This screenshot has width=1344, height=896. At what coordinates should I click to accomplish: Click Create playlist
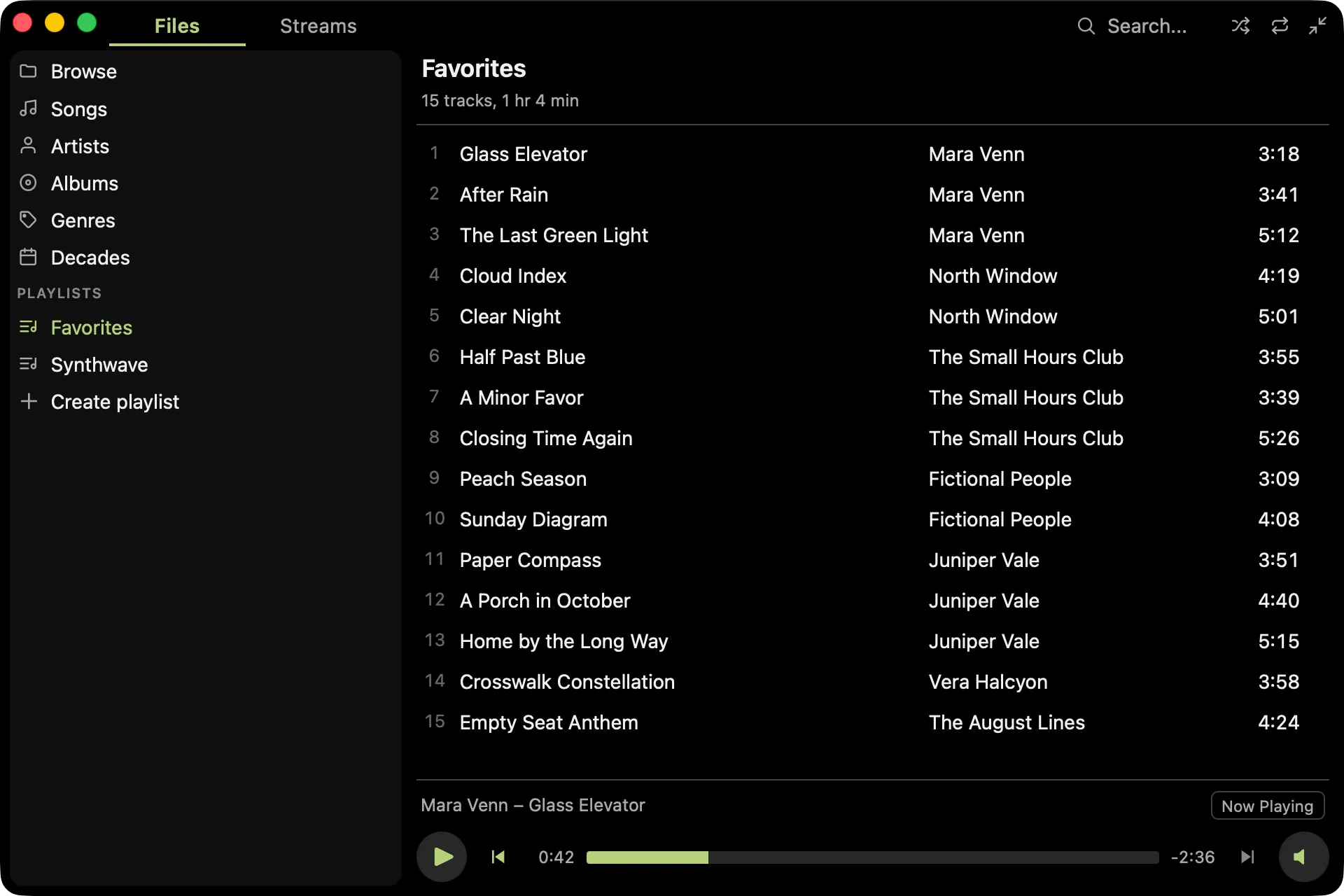[206, 401]
